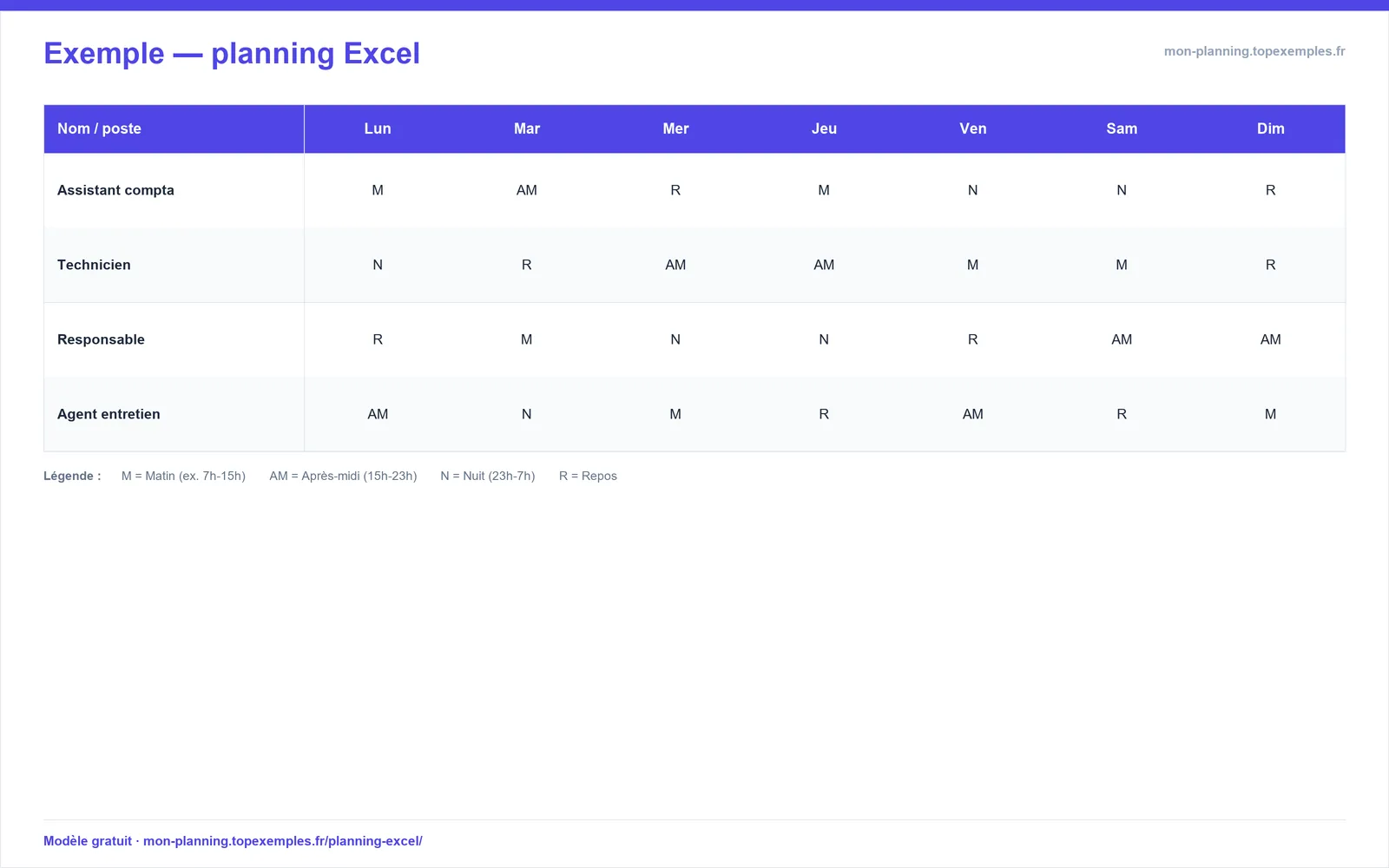Select Responsable's Ven cell
The width and height of the screenshot is (1389, 868).
click(973, 339)
